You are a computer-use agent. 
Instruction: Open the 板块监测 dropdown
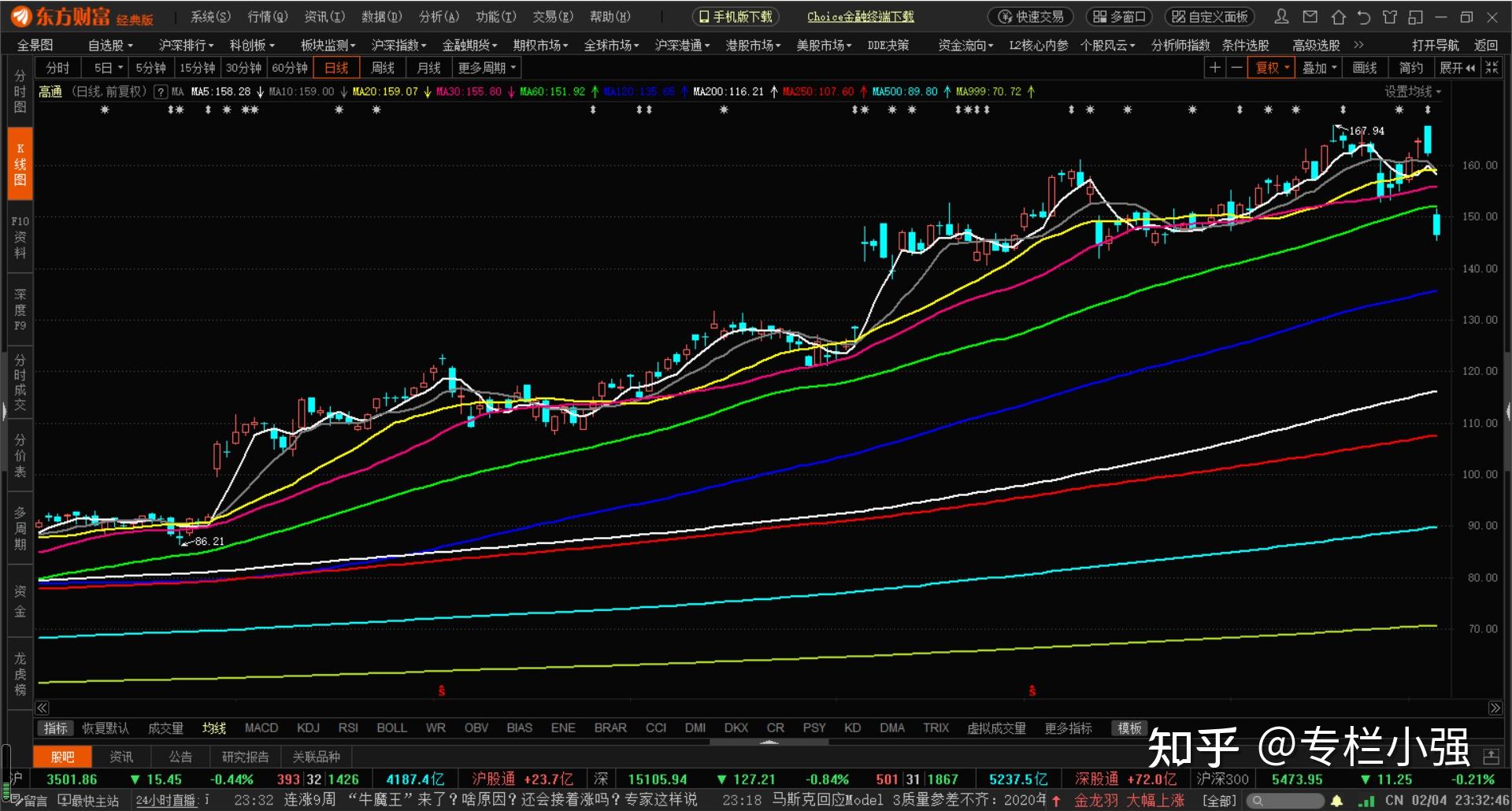coord(328,45)
